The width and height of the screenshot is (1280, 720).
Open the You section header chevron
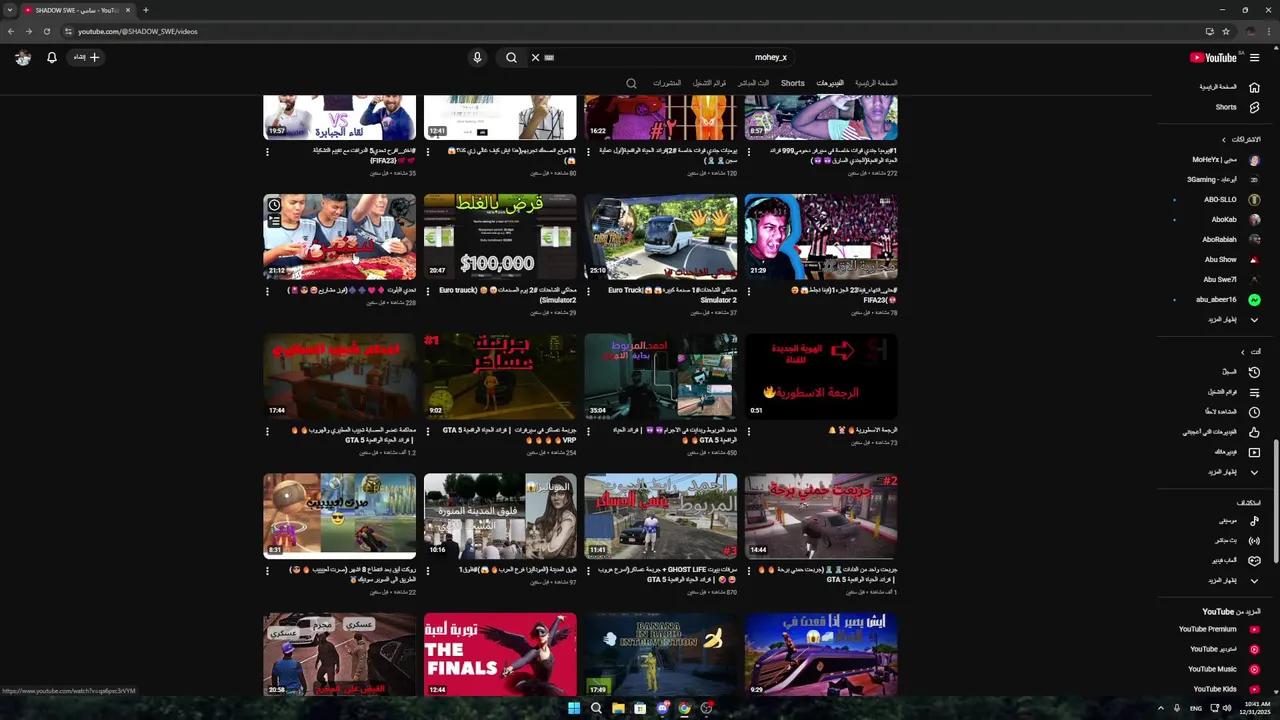point(1243,352)
